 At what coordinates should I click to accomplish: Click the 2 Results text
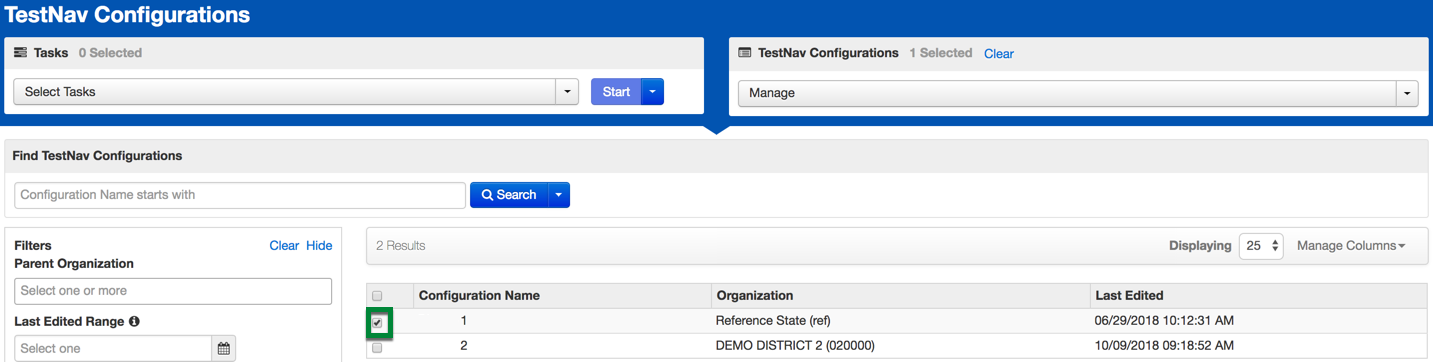click(x=401, y=246)
